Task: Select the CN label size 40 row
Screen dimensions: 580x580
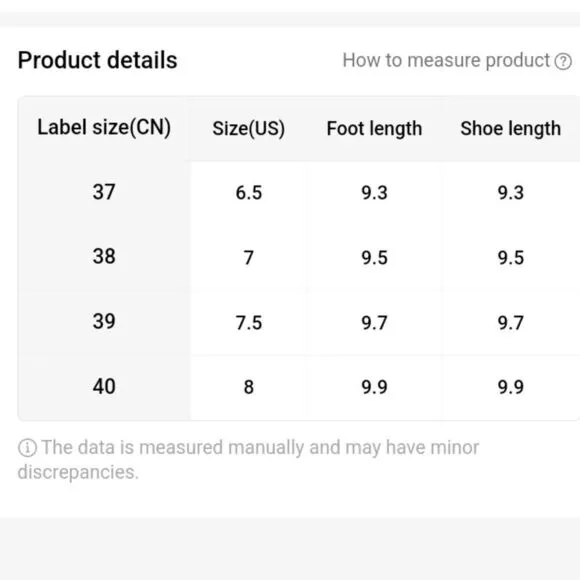Action: (x=299, y=387)
